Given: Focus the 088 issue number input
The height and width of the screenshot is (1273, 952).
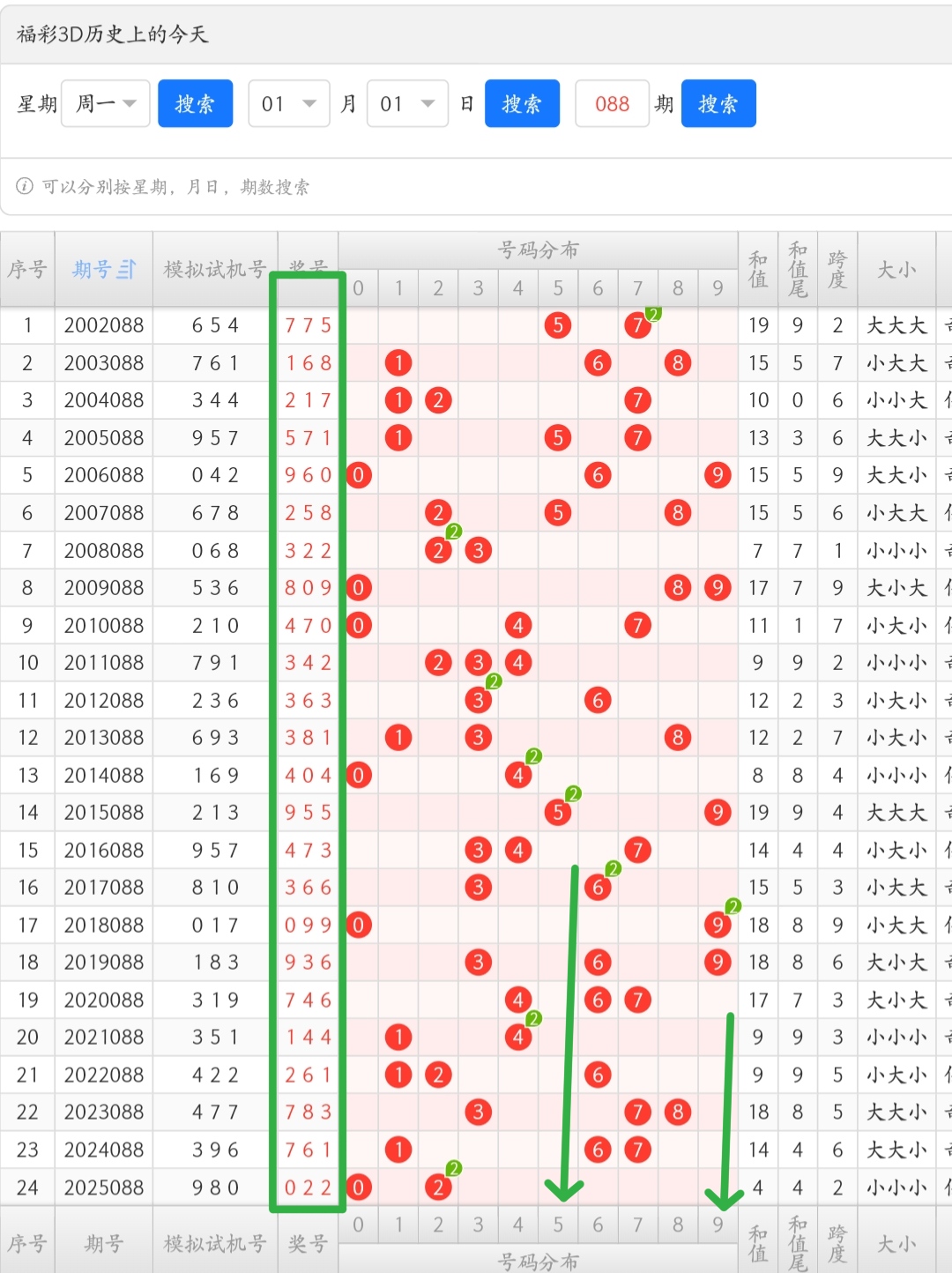Looking at the screenshot, I should 612,104.
